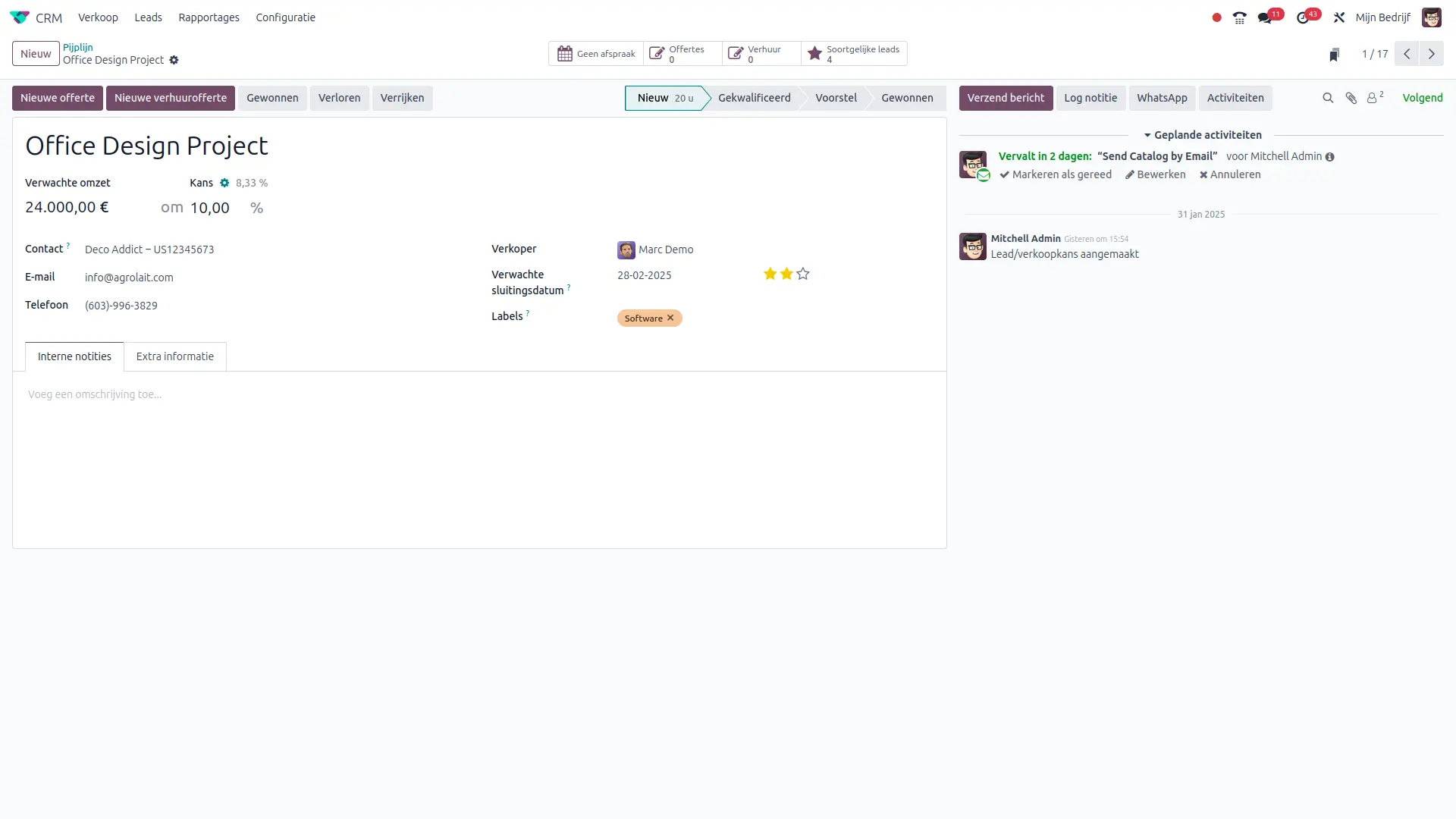Click the settings gear icon on pipeline

(174, 60)
